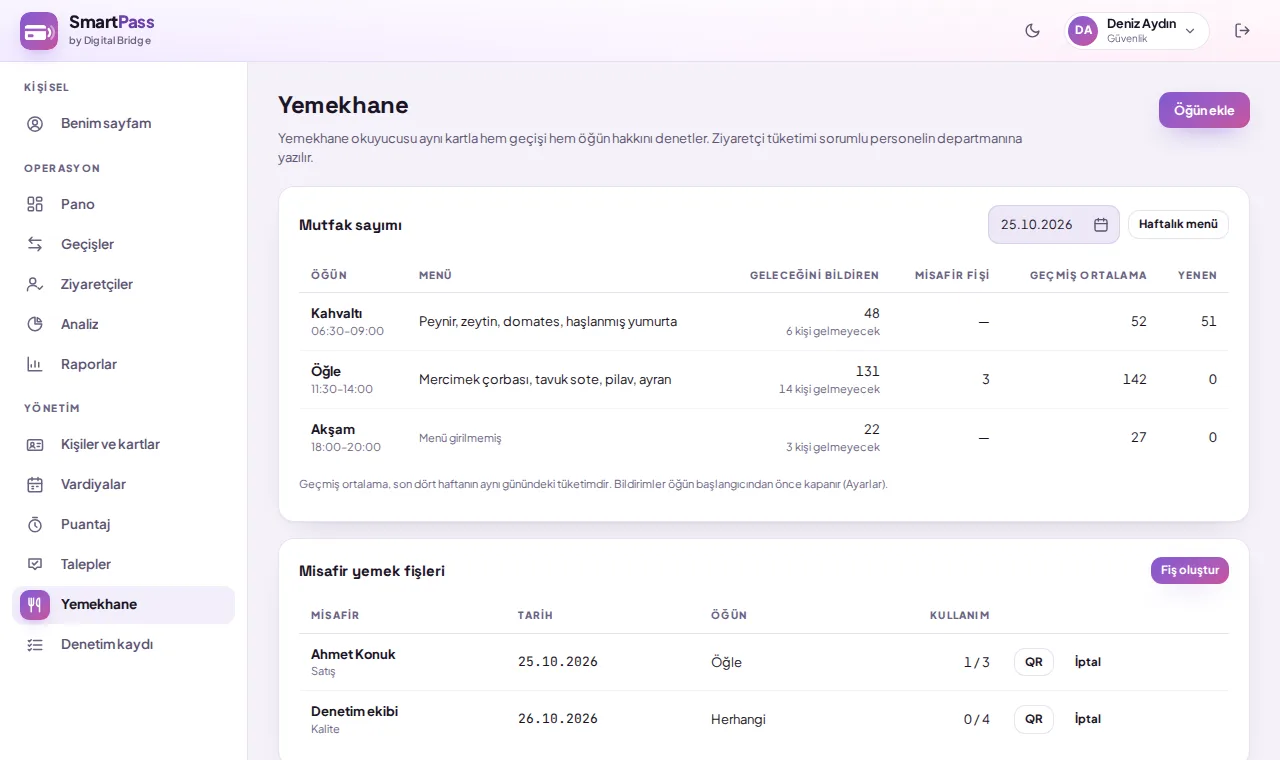Expand the Deniz Aydın user menu chevron
This screenshot has width=1280, height=760.
click(1190, 31)
